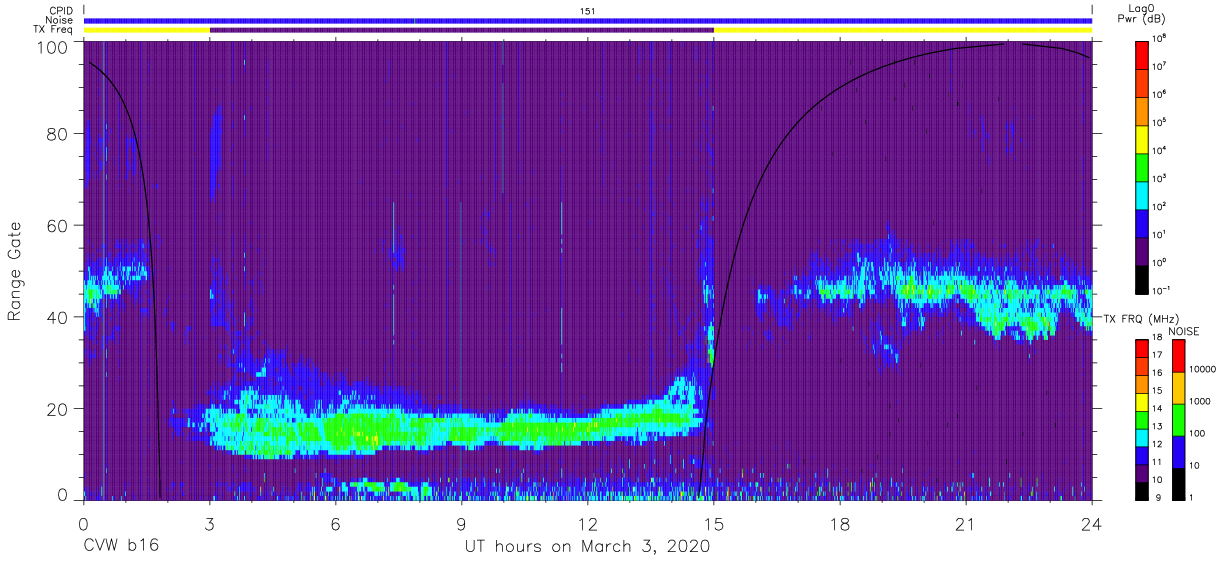Click the CVW b16 radar beam label
This screenshot has width=1228, height=567.
pos(120,546)
